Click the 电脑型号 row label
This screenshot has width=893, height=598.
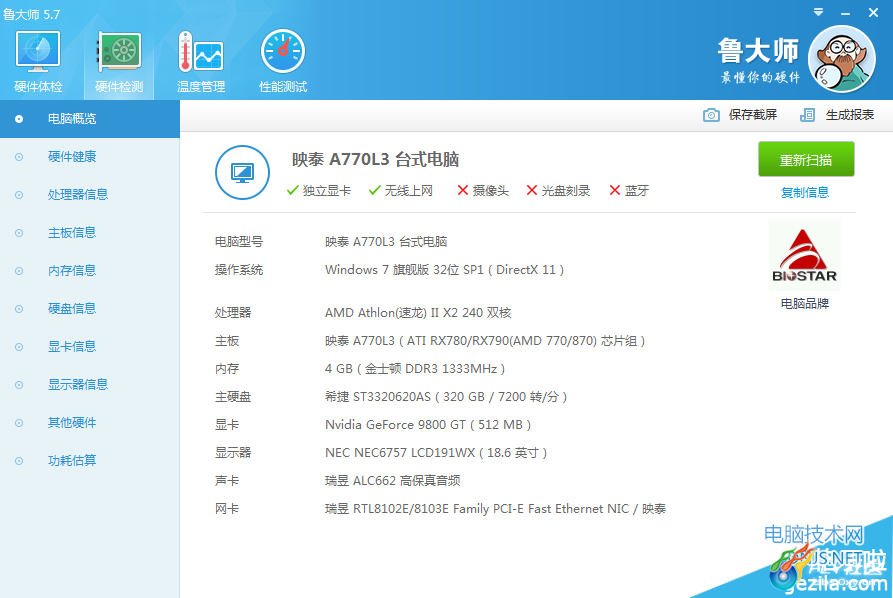click(x=239, y=242)
